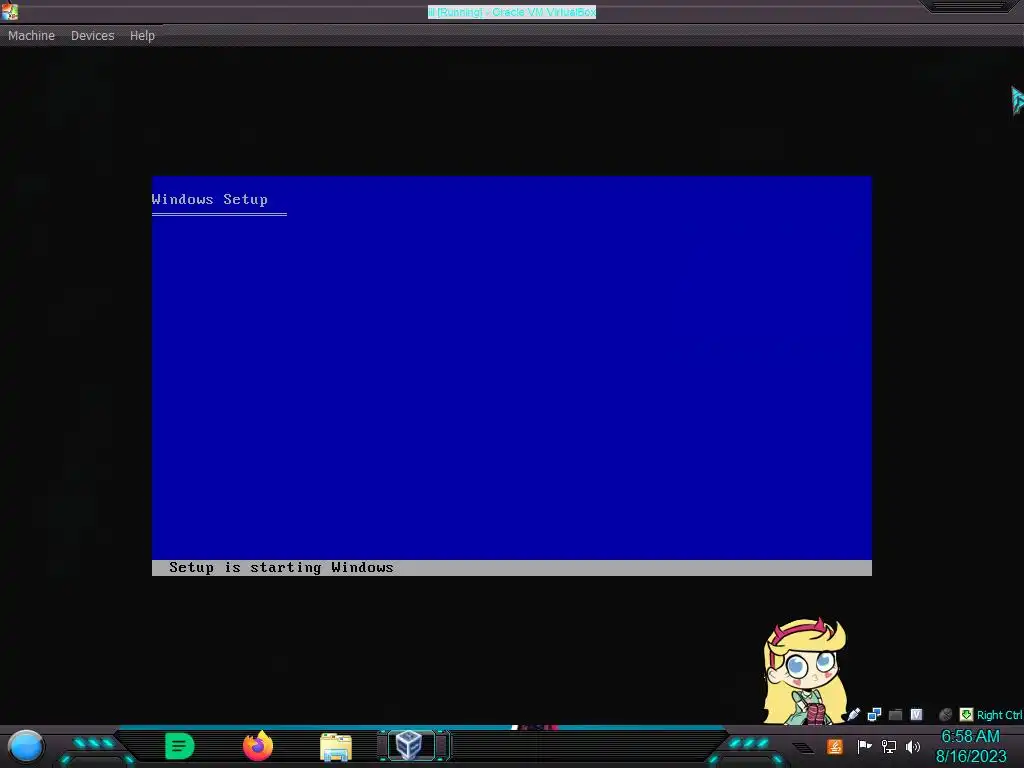Show hidden tray icons
1024x768 pixels.
[x=804, y=748]
